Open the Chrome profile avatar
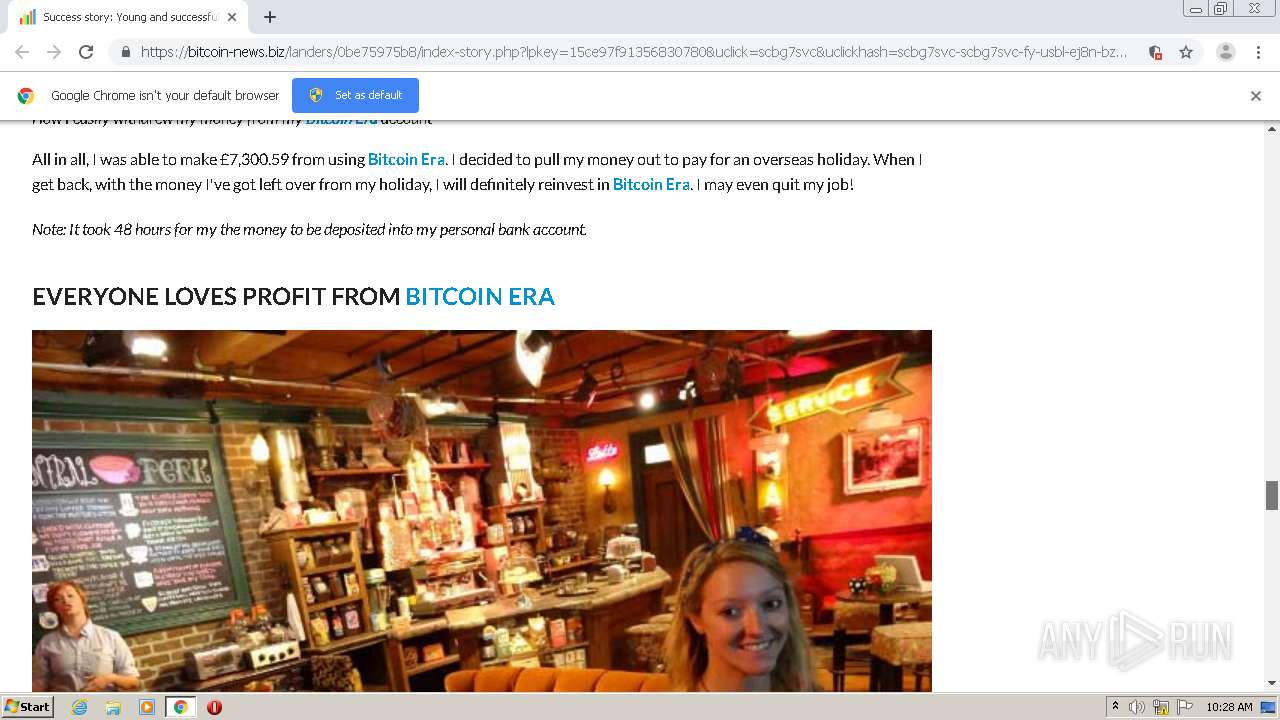 coord(1225,52)
